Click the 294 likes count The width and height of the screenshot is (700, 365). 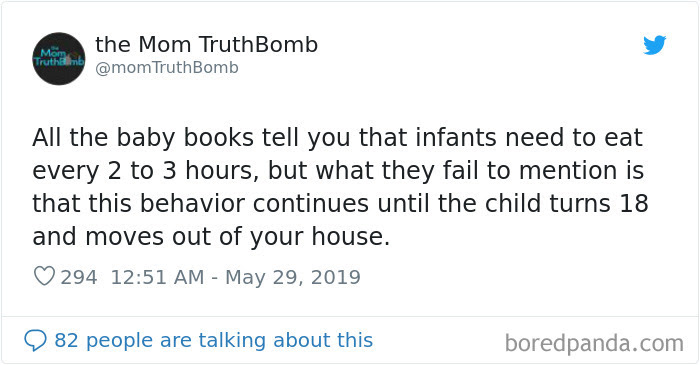tap(79, 278)
